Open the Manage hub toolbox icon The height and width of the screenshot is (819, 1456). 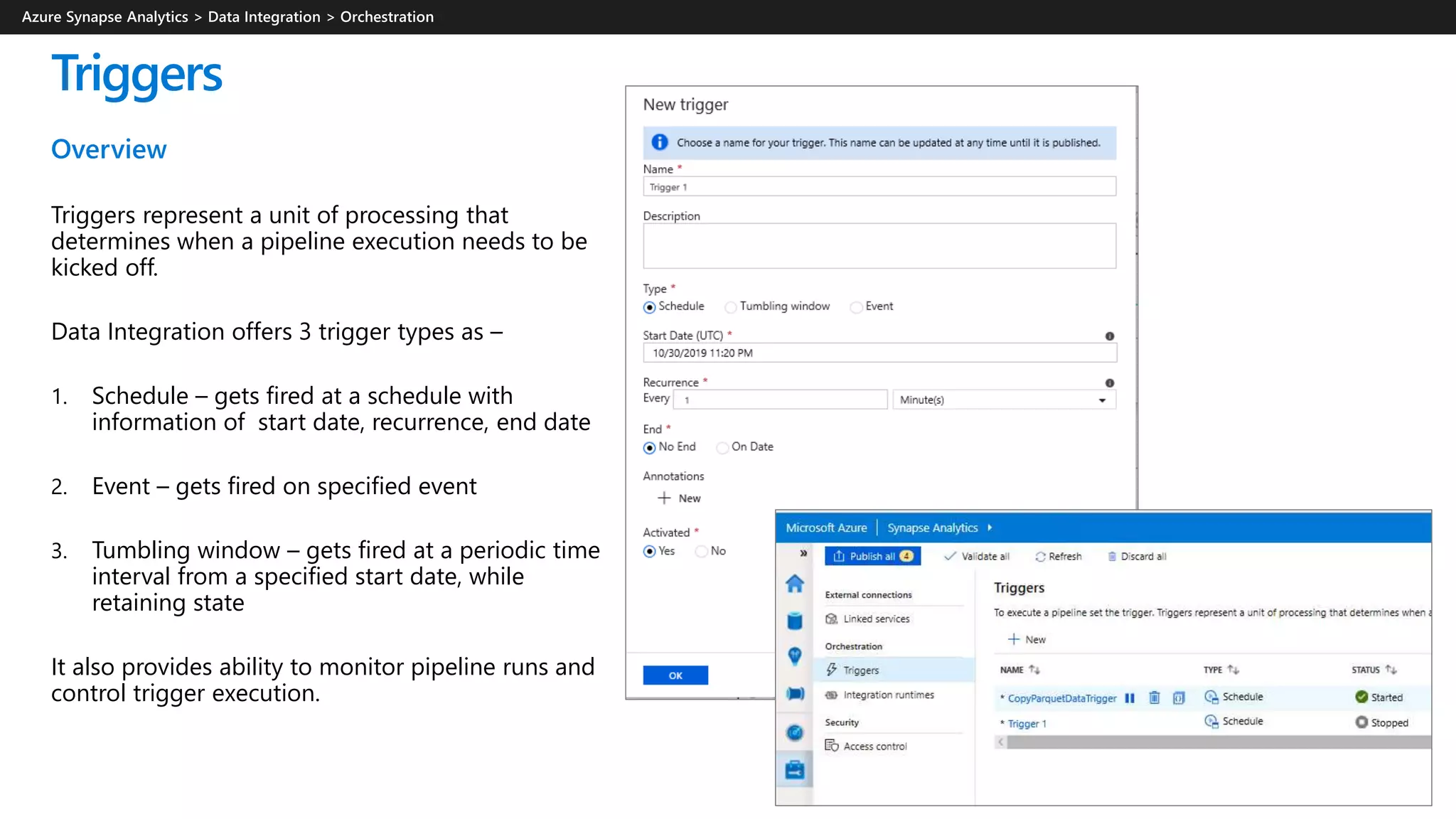(794, 769)
